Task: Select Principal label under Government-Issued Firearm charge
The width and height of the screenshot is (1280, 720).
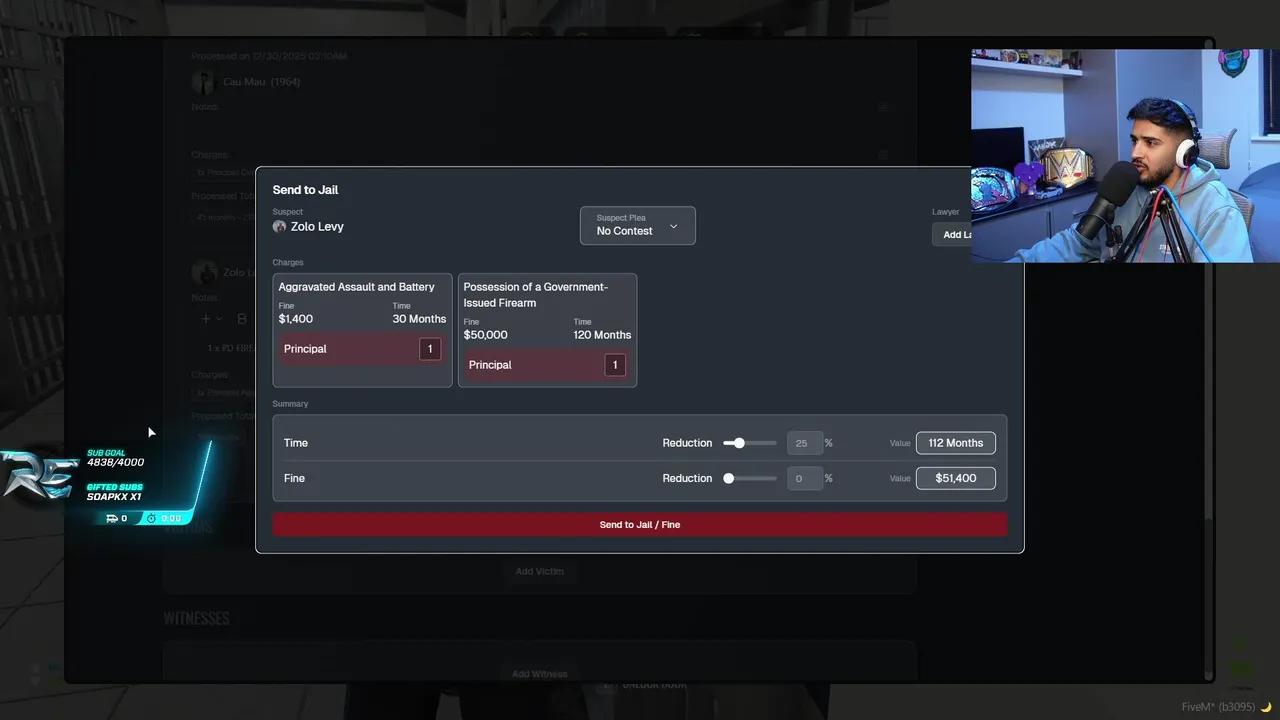Action: (x=490, y=365)
